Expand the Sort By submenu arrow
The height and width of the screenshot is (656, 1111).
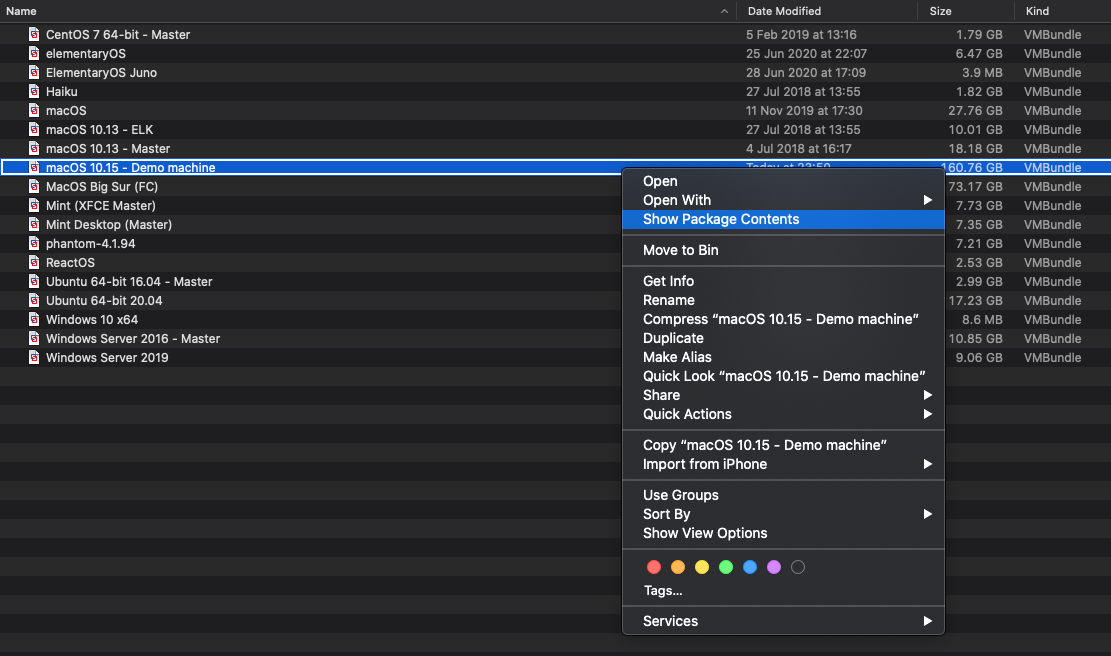pyautogui.click(x=927, y=514)
